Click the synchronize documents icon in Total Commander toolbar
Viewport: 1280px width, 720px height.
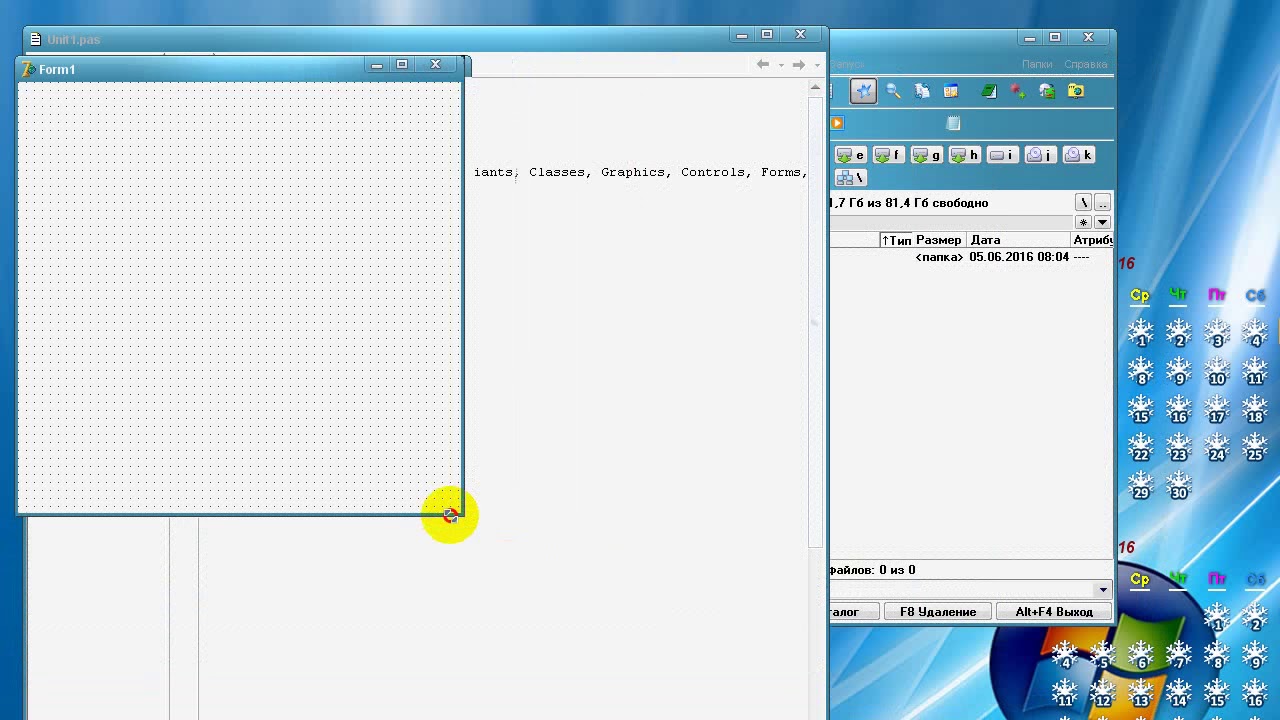[922, 91]
